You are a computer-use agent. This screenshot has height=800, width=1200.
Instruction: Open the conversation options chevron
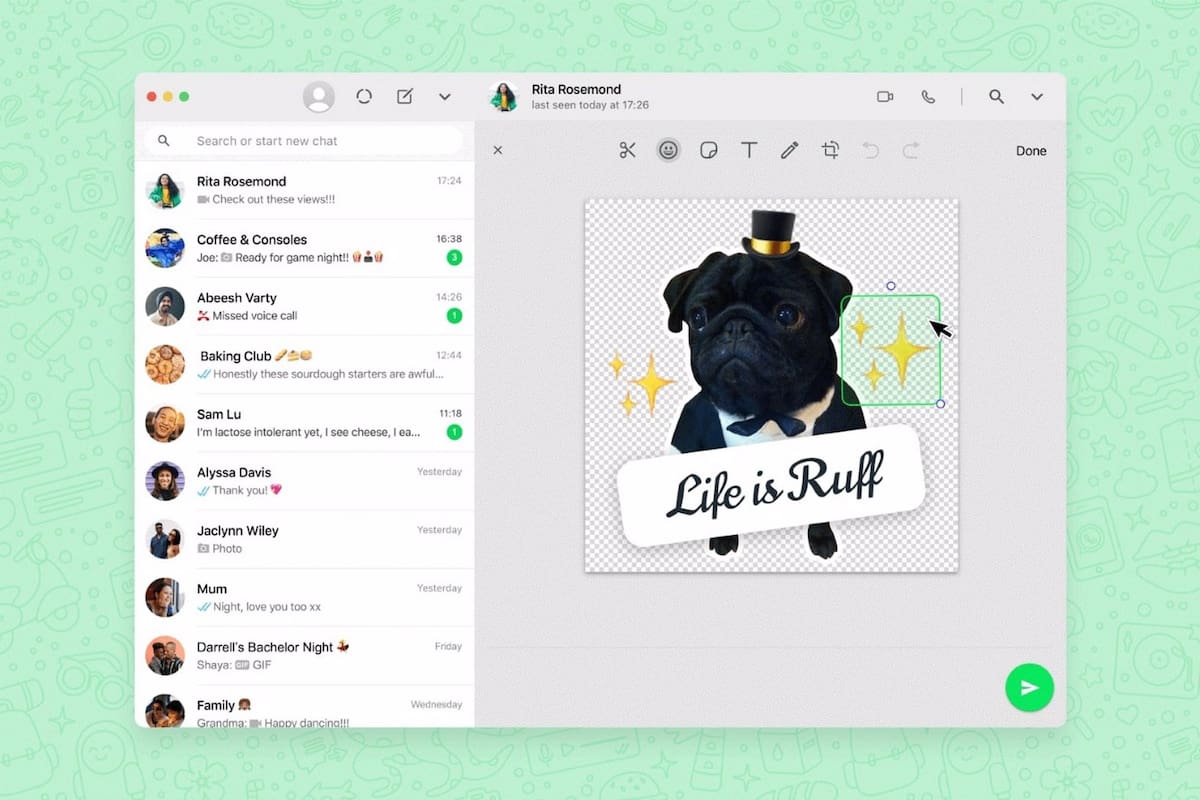1037,97
